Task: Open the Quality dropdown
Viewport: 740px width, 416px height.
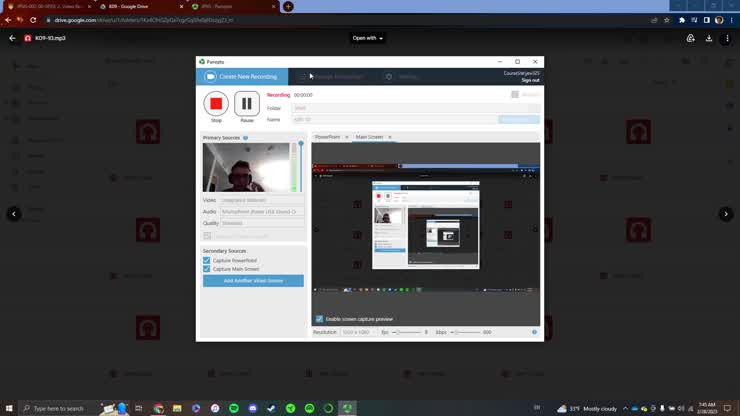Action: coord(262,223)
